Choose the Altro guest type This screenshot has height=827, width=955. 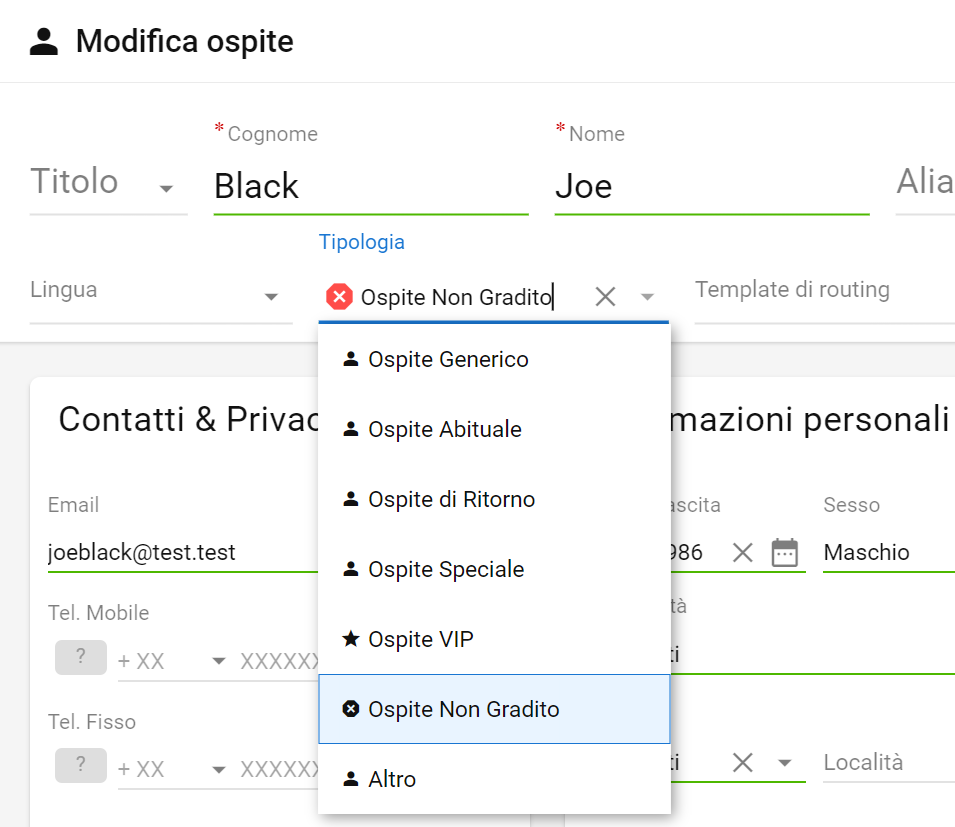[x=494, y=779]
